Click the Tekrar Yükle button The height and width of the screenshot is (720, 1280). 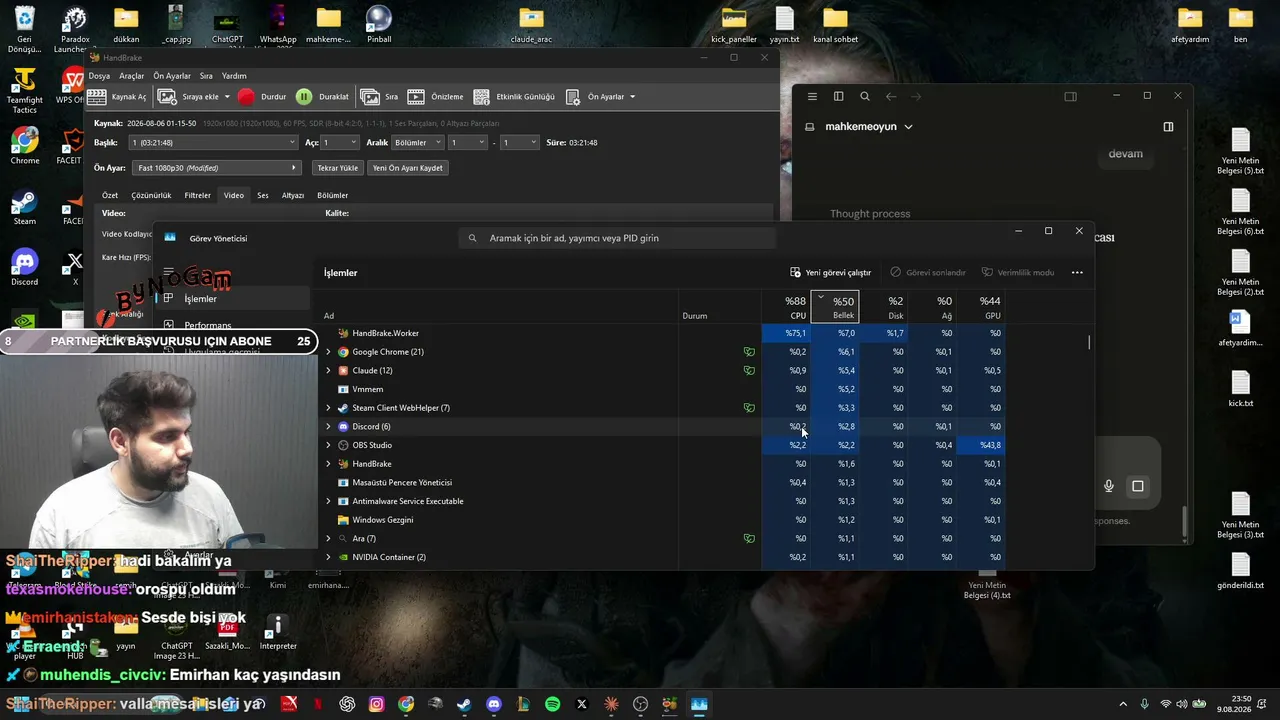tap(337, 168)
